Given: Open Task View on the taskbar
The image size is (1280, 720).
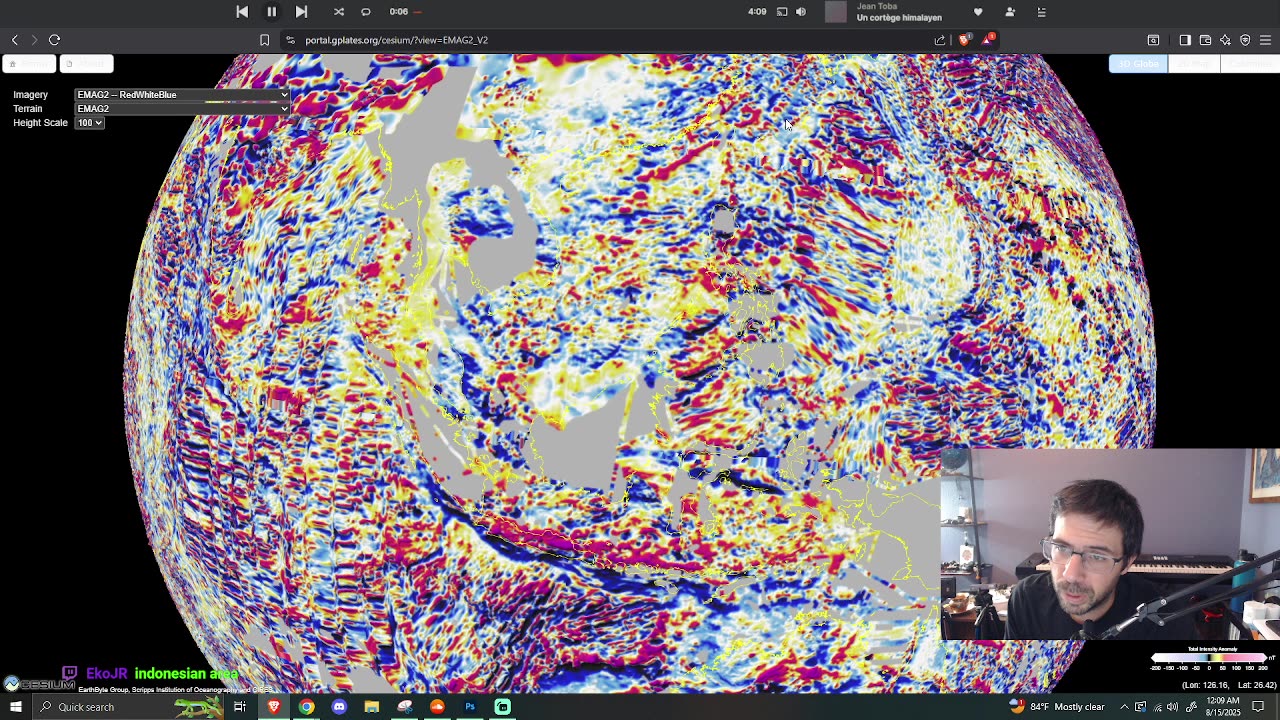Looking at the screenshot, I should click(x=240, y=707).
